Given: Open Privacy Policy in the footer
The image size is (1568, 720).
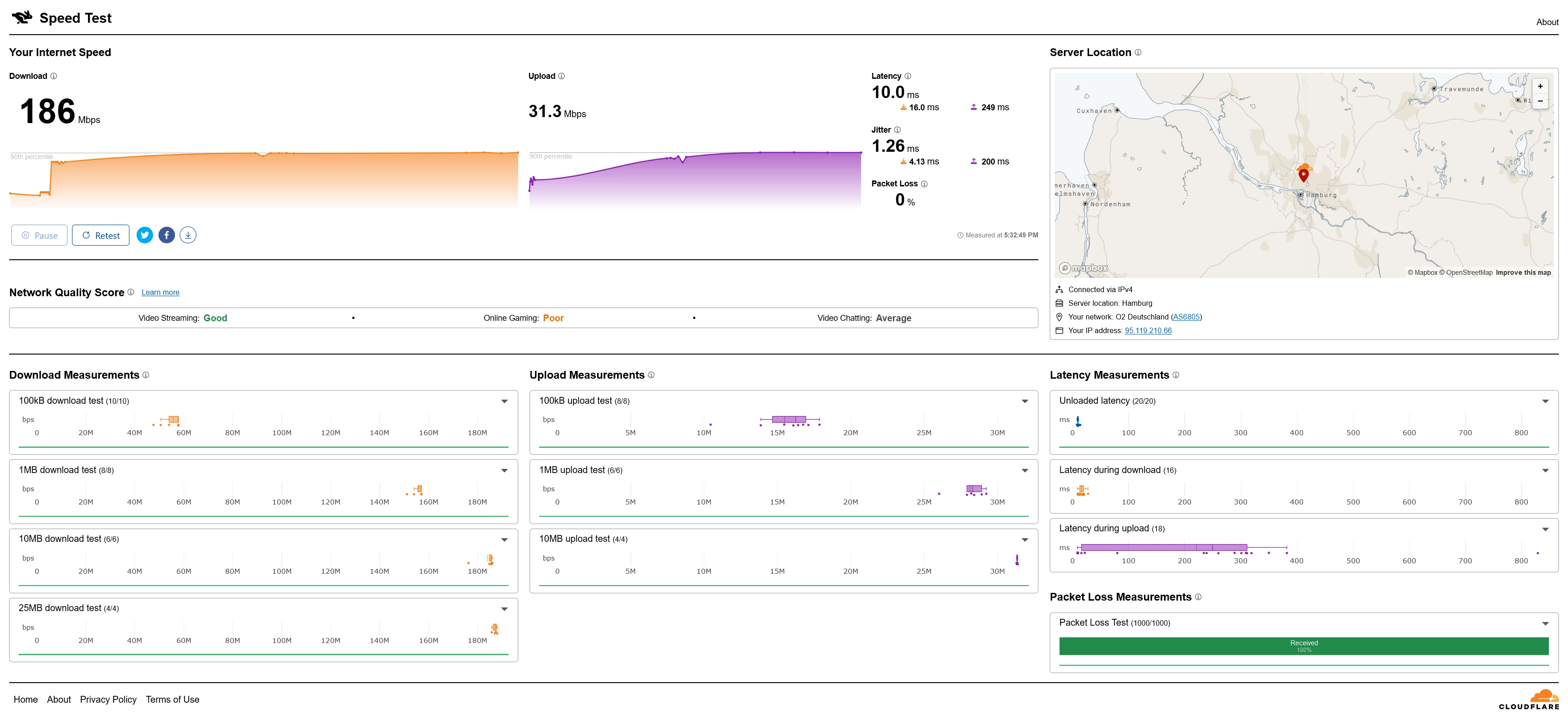Looking at the screenshot, I should (x=108, y=699).
